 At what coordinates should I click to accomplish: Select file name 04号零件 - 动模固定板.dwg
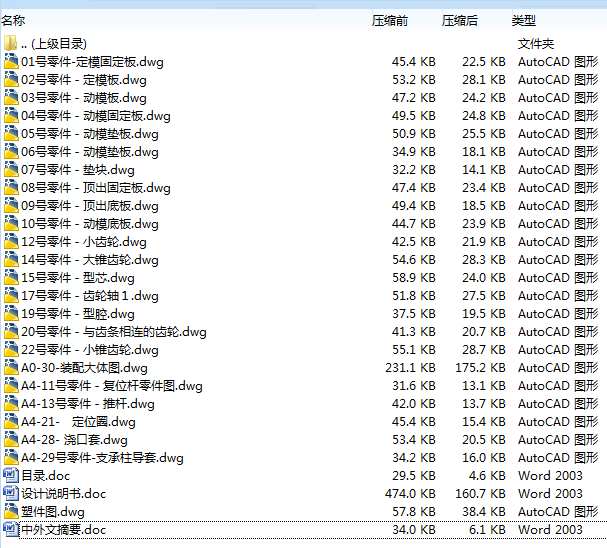(96, 116)
